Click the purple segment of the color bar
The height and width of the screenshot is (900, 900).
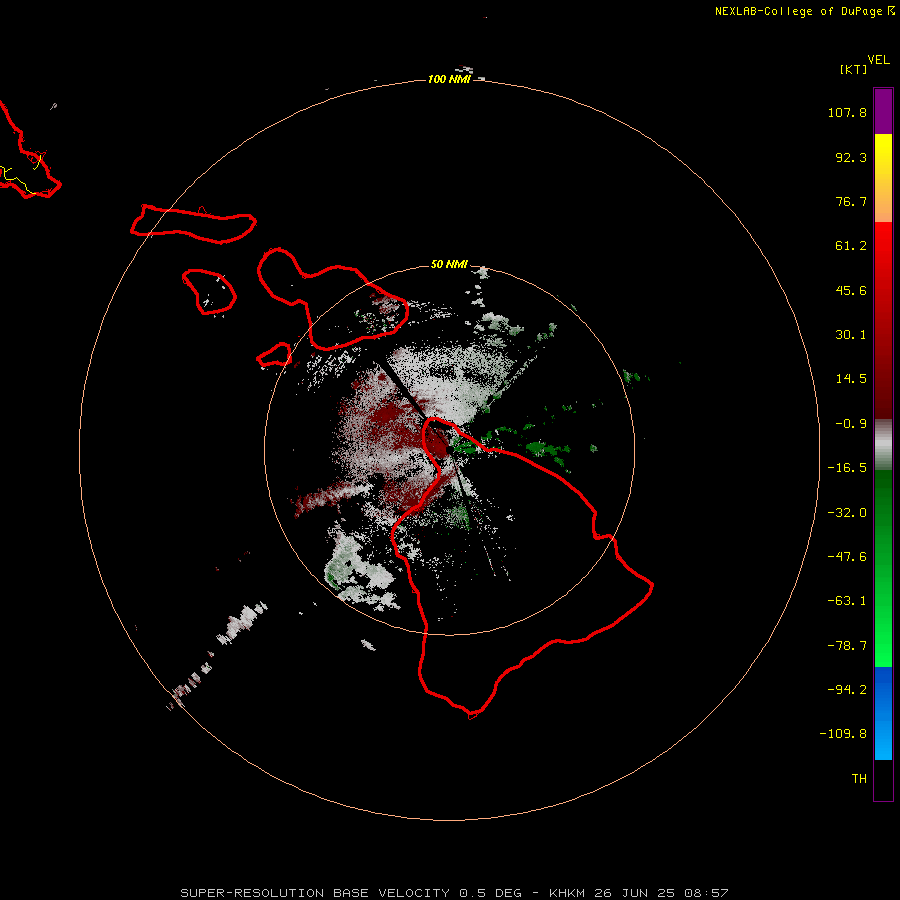click(x=883, y=111)
